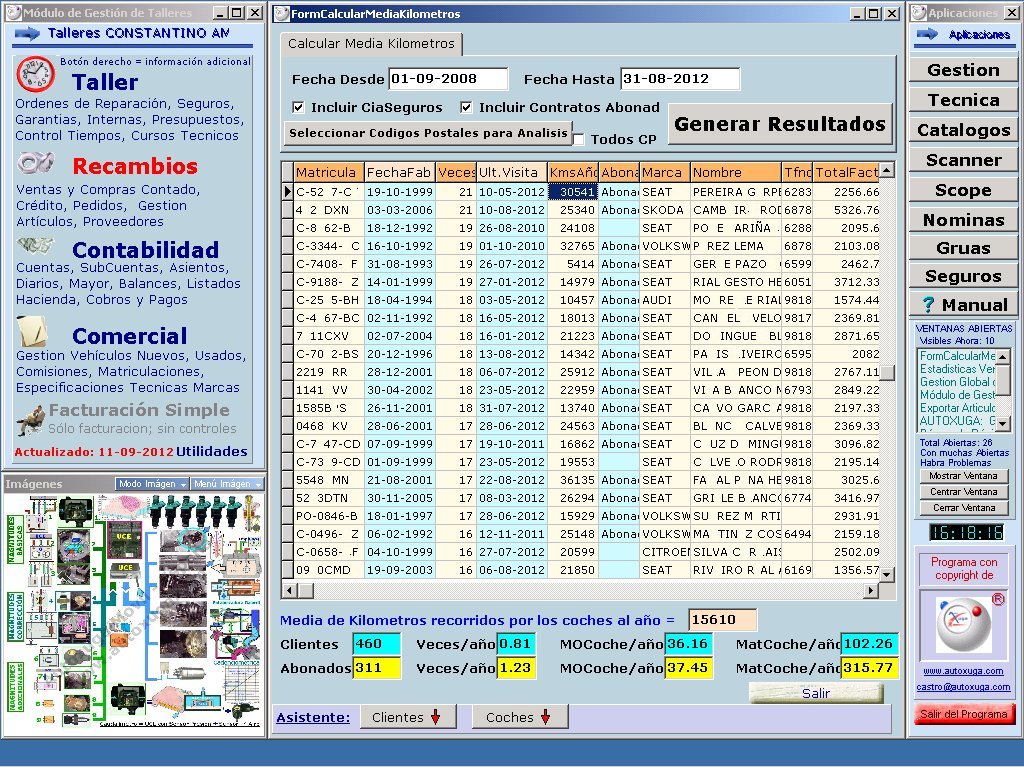
Task: Click the Asistente link
Action: [313, 717]
